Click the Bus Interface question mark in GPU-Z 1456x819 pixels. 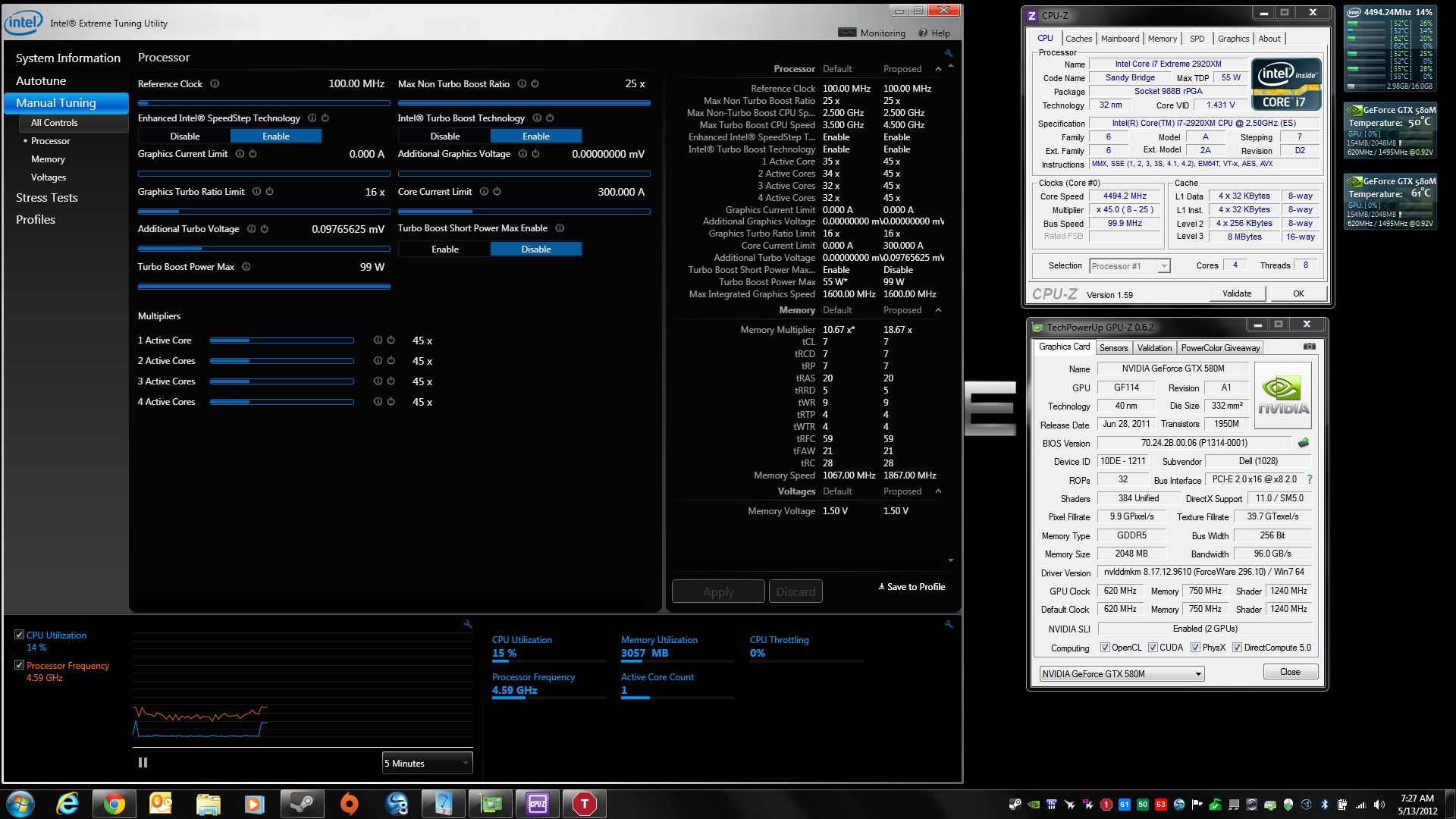1310,479
